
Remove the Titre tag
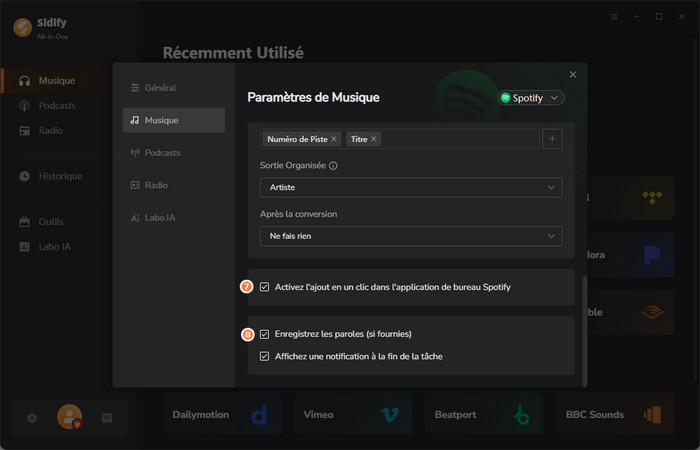[x=374, y=139]
